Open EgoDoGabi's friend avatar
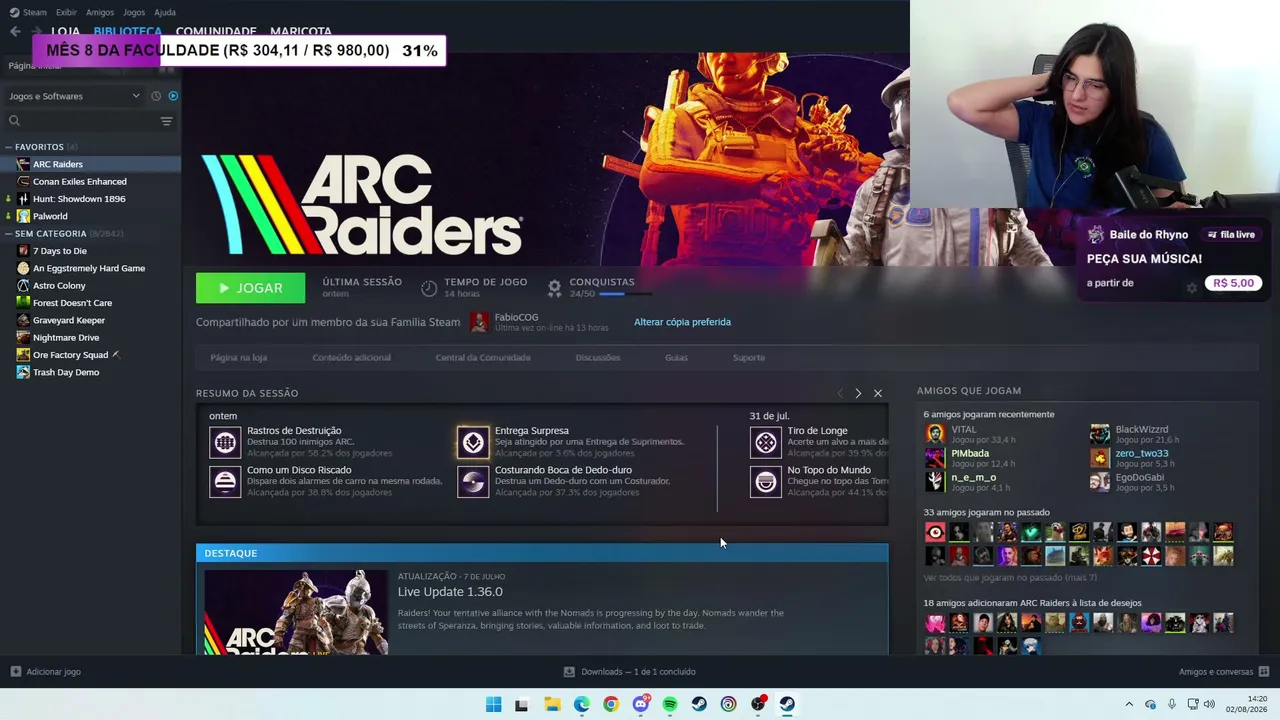This screenshot has width=1280, height=720. [1100, 482]
